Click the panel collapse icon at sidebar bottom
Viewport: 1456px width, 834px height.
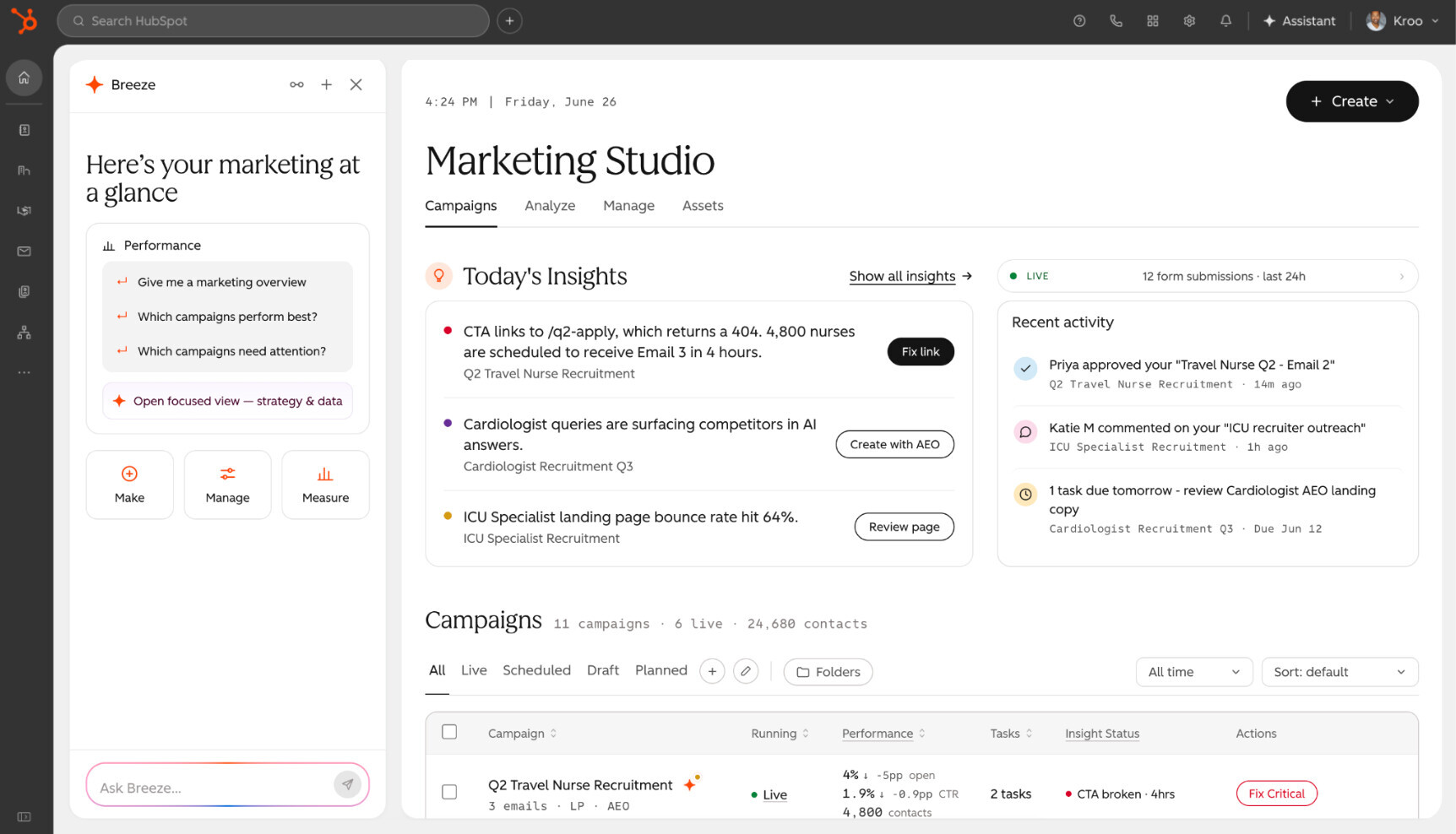click(x=24, y=816)
